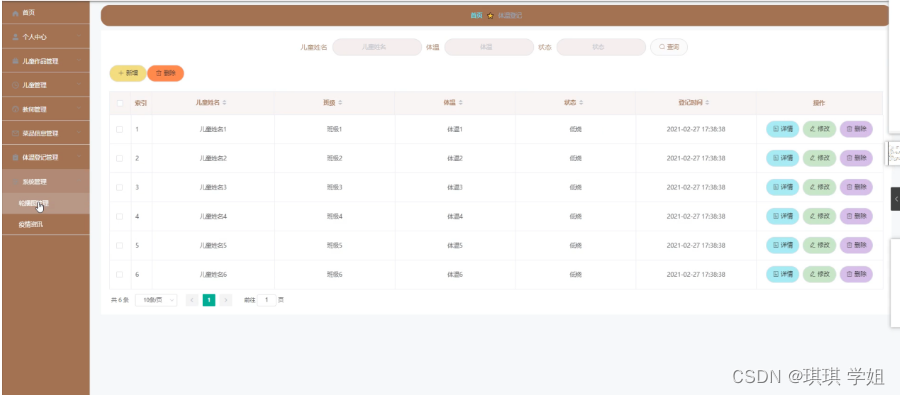Image resolution: width=900 pixels, height=395 pixels.
Task: Sort by 儿童姓名 column sort icon
Action: point(224,103)
